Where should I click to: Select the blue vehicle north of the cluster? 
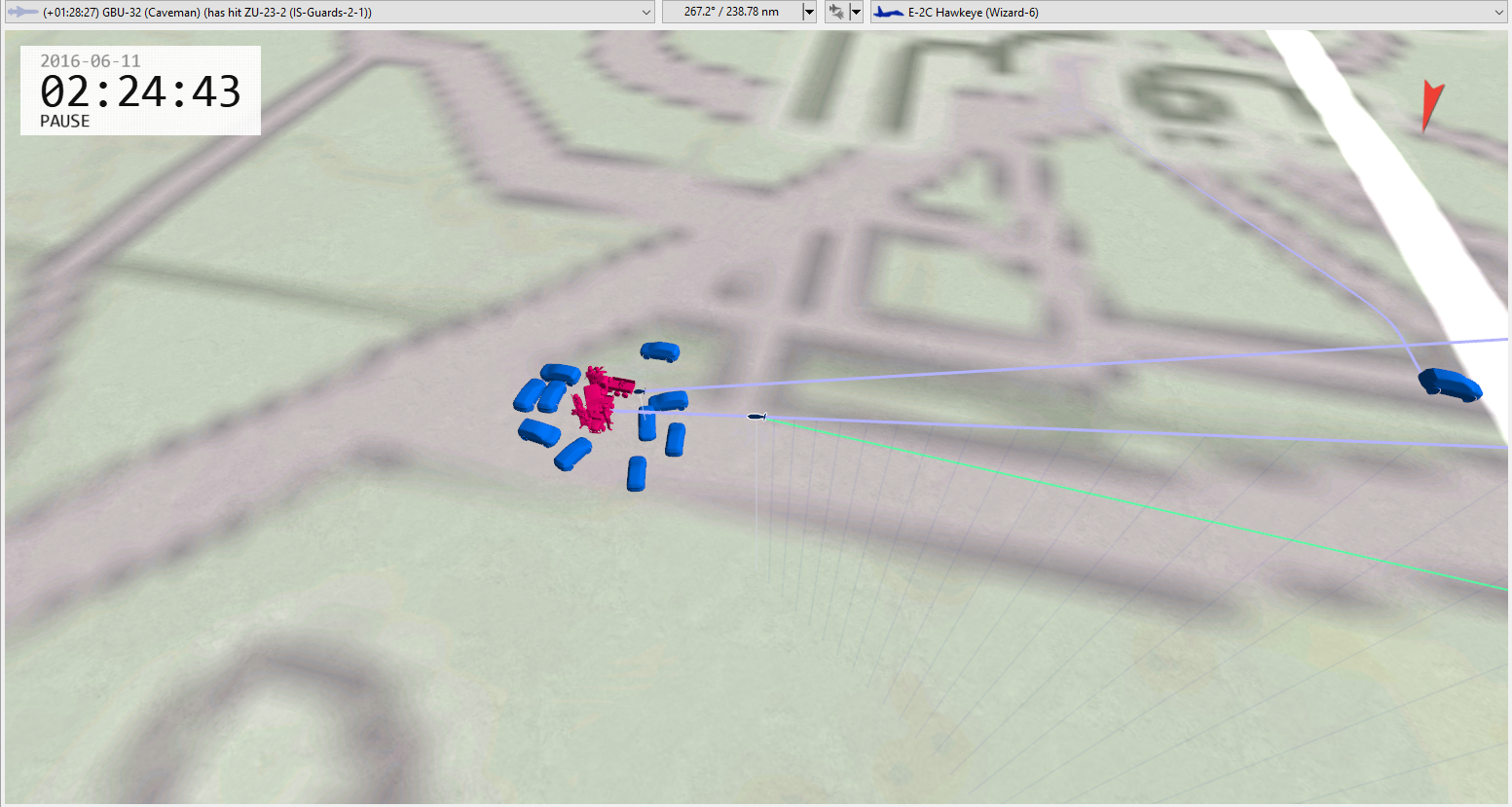pos(660,351)
